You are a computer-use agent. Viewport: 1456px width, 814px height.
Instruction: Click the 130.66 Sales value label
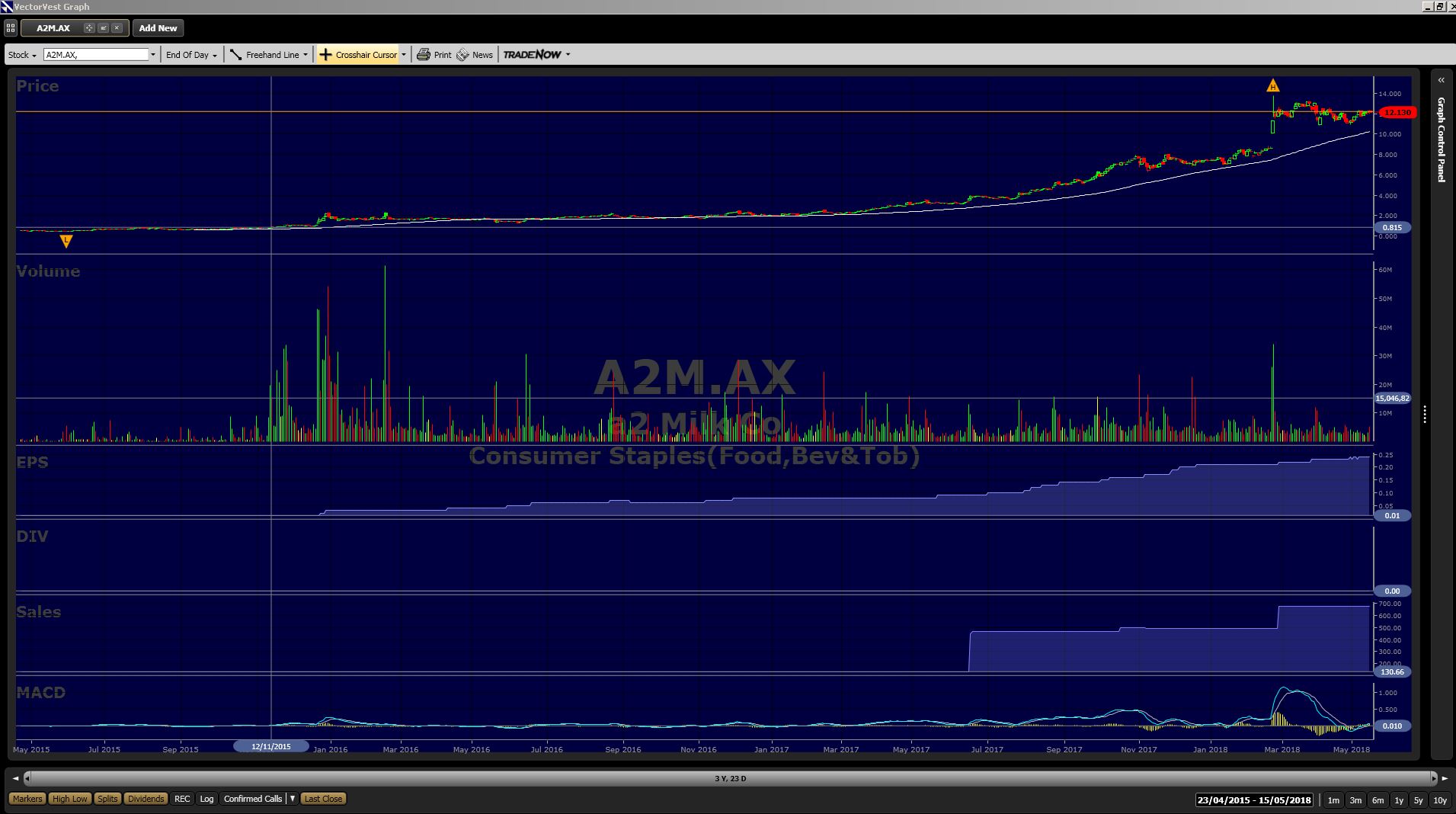coord(1392,671)
